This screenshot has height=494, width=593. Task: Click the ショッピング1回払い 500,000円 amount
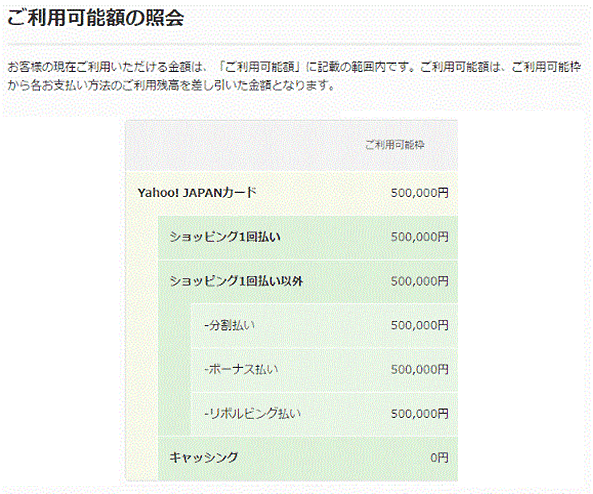[420, 237]
